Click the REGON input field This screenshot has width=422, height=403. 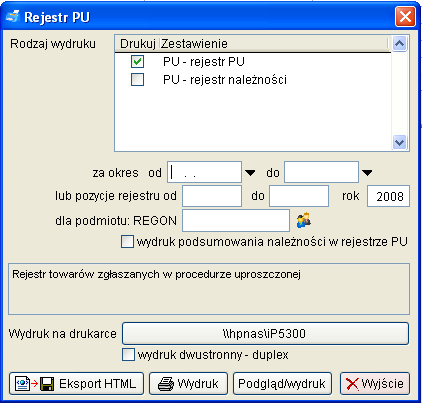(x=236, y=220)
